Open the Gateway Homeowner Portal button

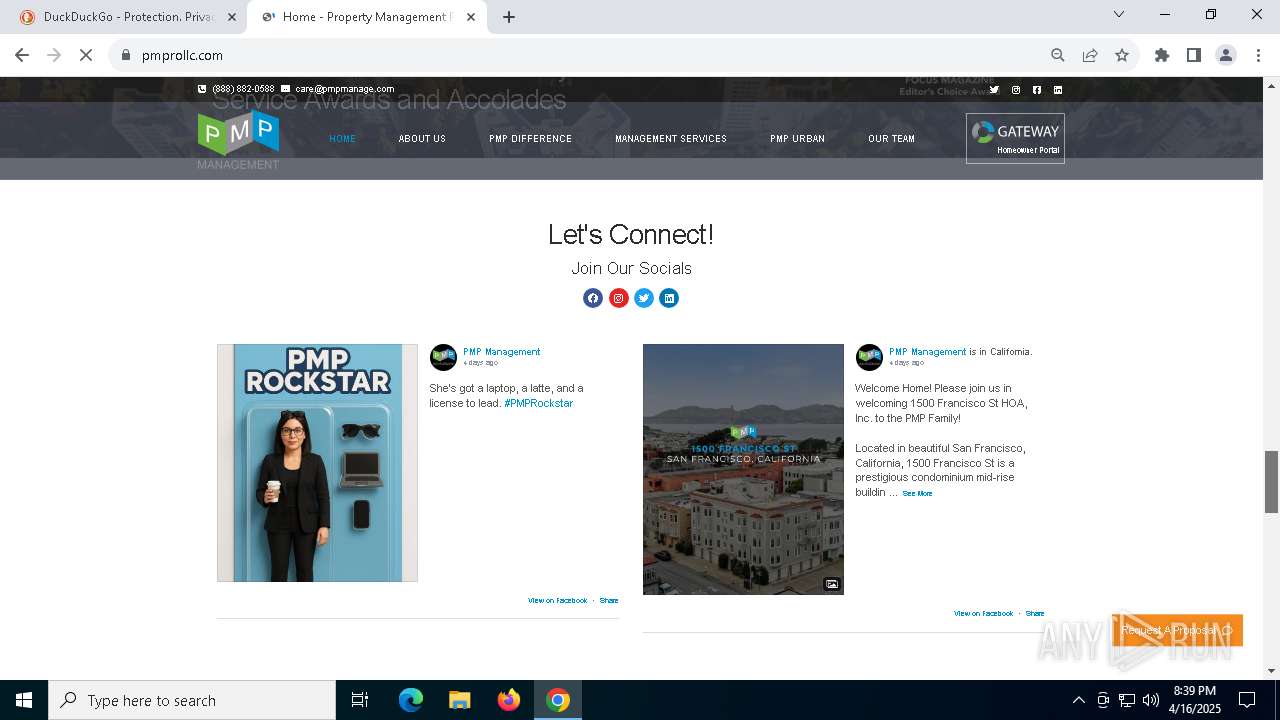(x=1015, y=138)
